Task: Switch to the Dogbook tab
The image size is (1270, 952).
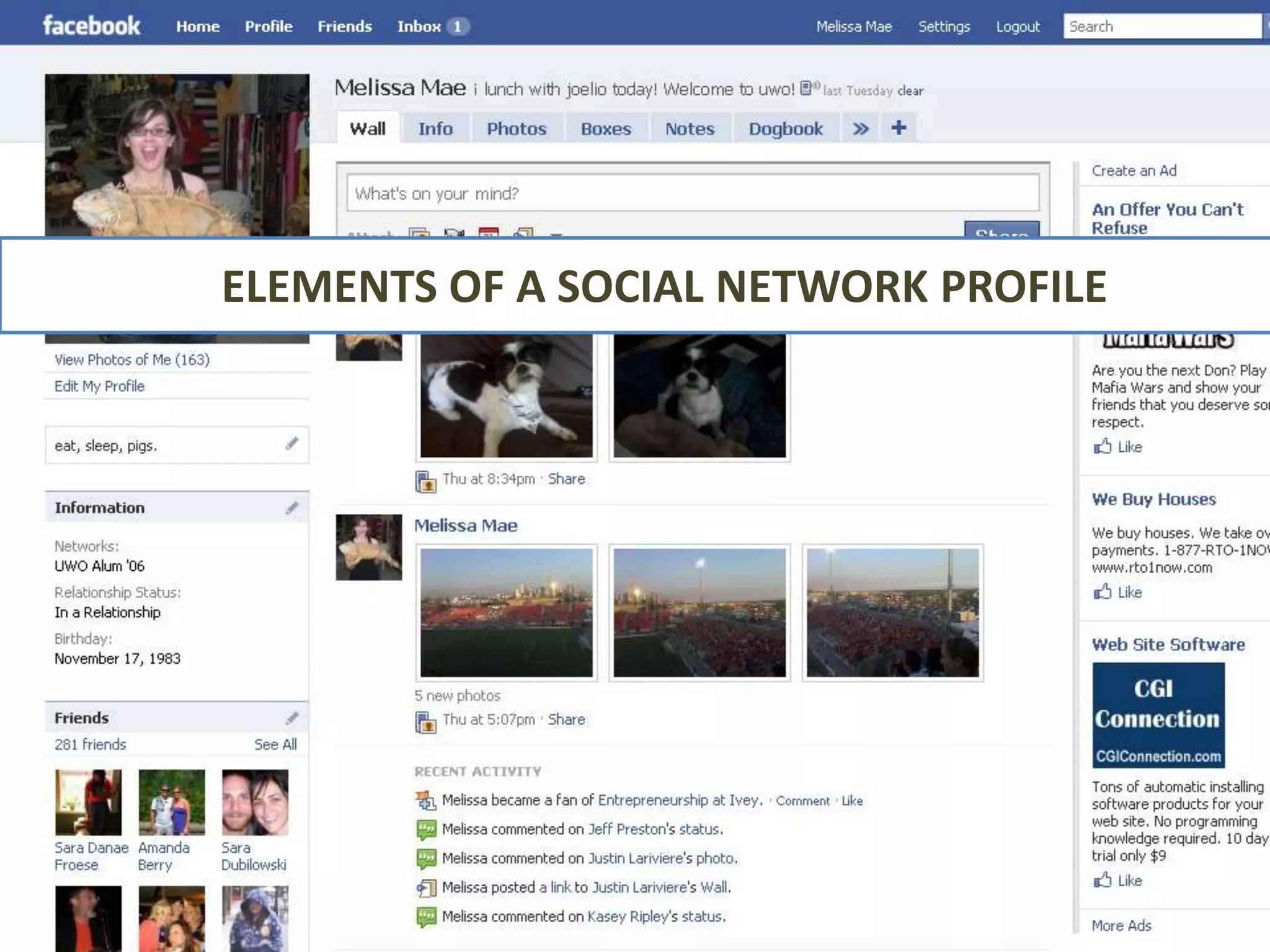Action: (786, 128)
